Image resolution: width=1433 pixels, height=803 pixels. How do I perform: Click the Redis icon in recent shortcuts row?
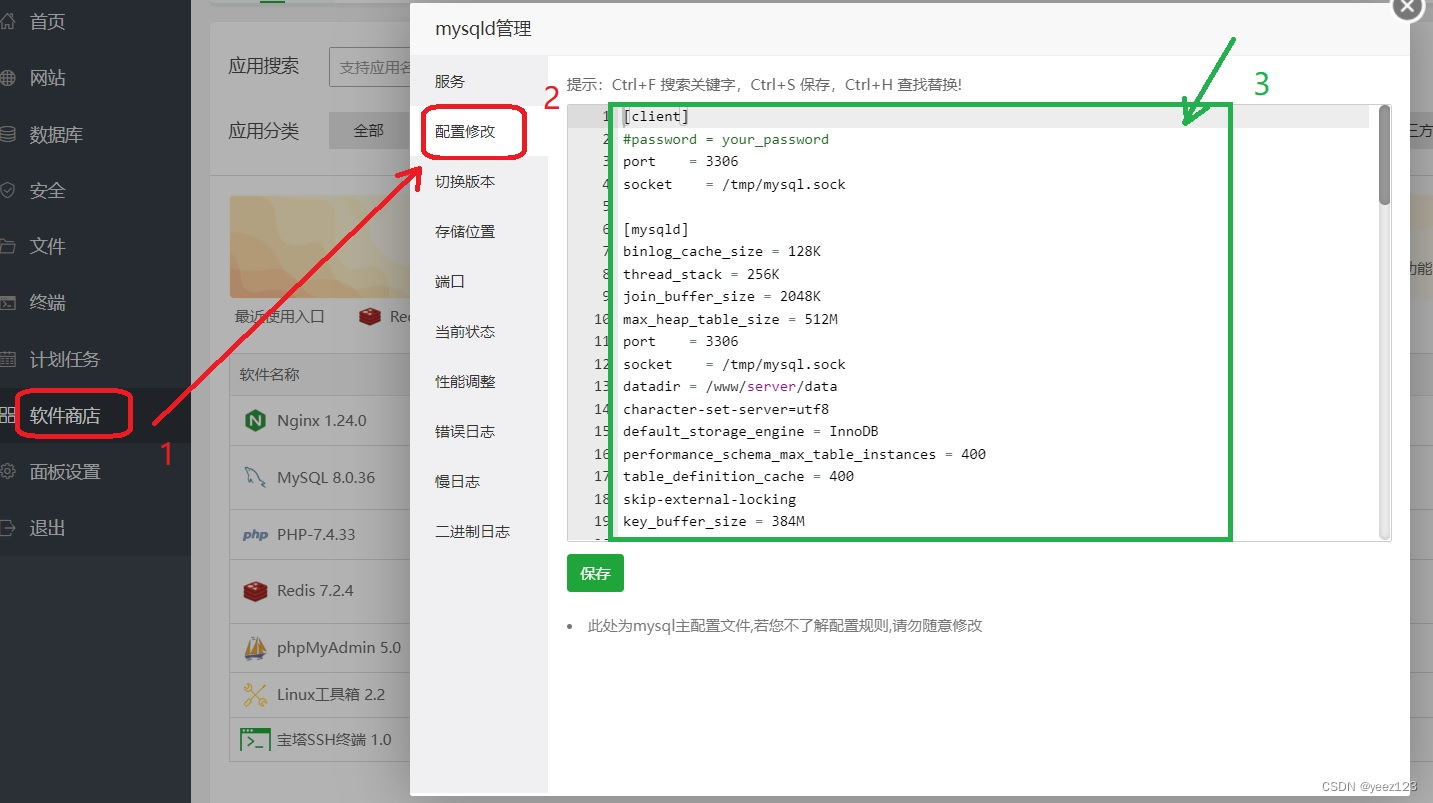[371, 316]
